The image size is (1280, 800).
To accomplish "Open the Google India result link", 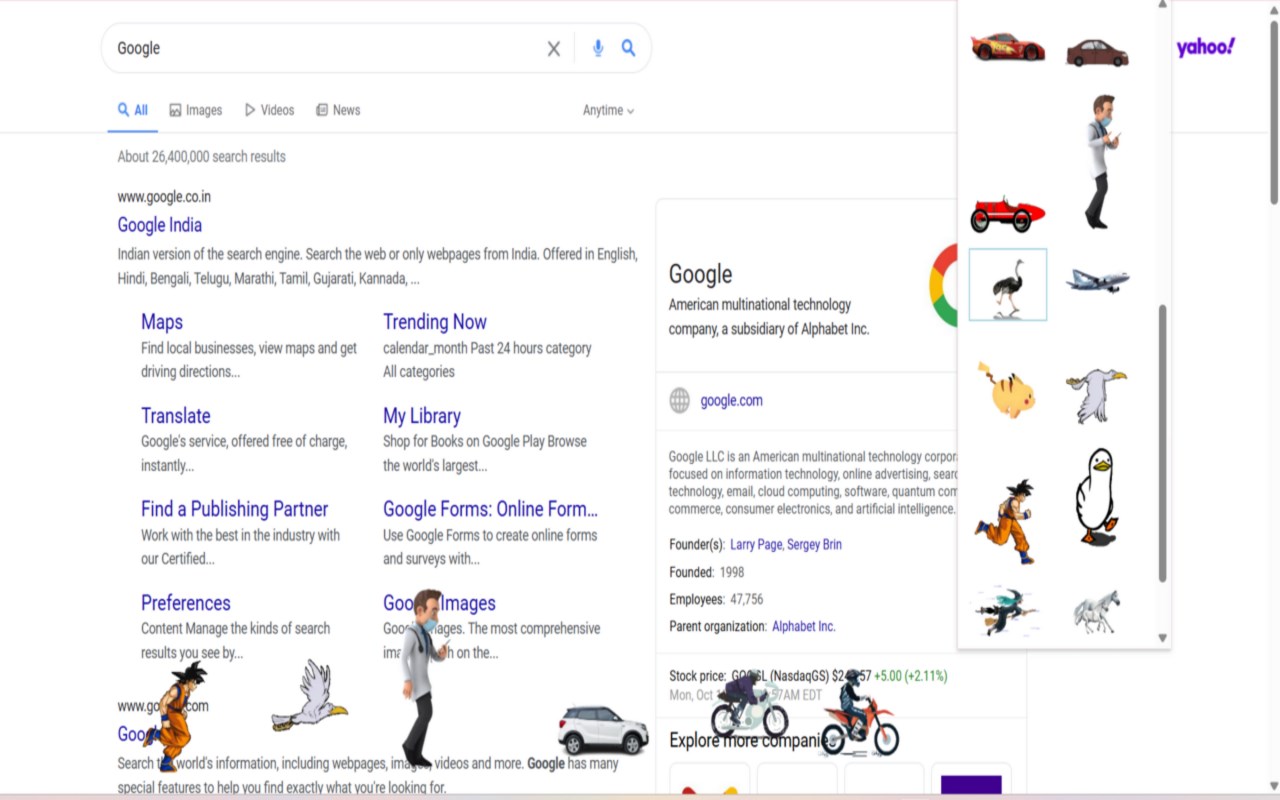I will 160,225.
